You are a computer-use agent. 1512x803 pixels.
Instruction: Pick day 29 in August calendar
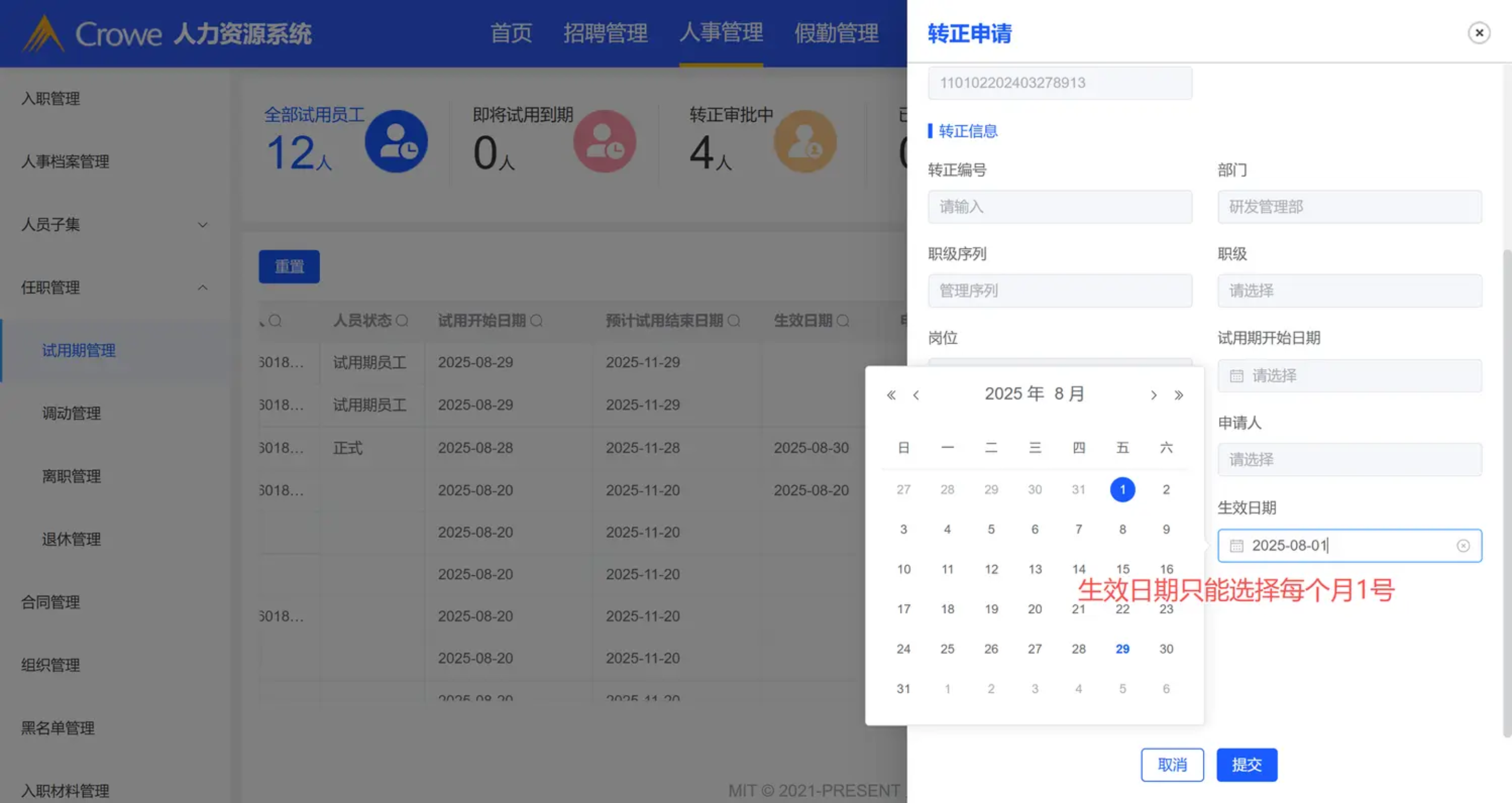click(x=1122, y=649)
